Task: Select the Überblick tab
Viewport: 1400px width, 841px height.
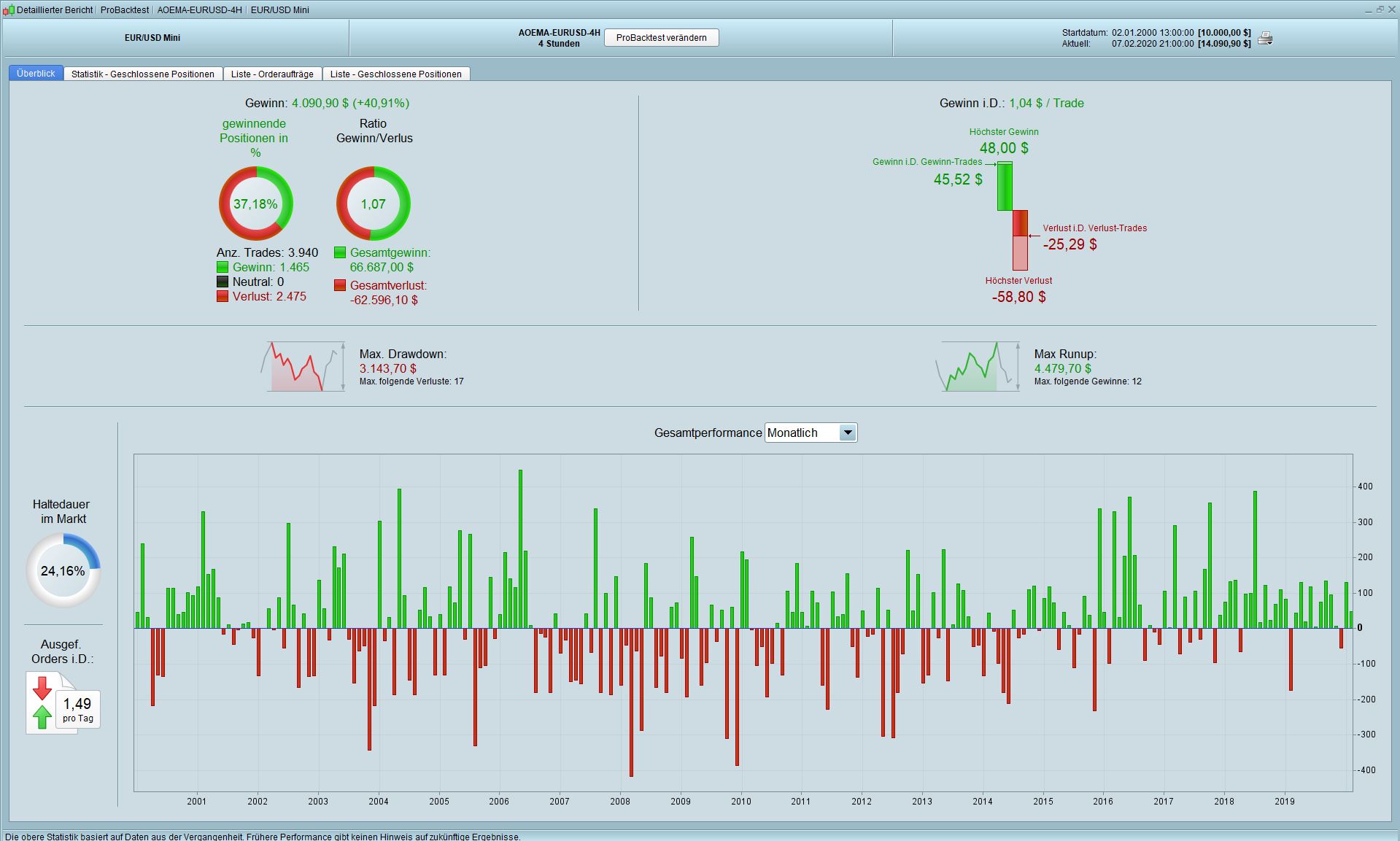Action: 36,73
